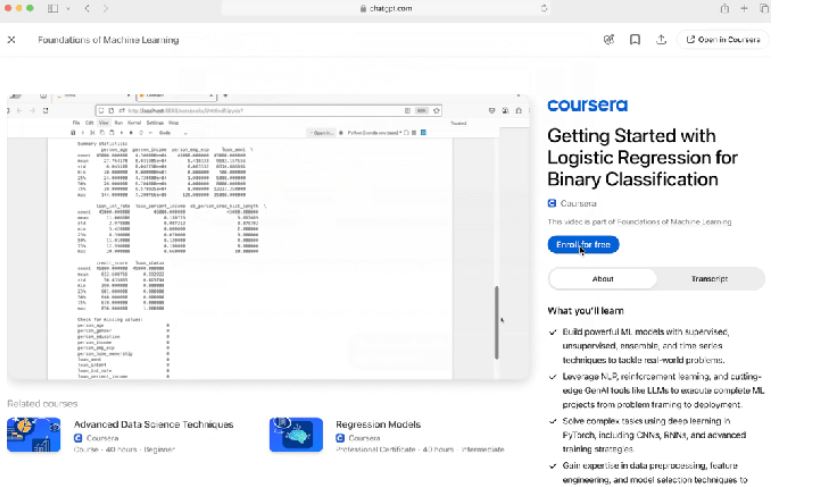Toggle the Safari sidebar icon

click(x=53, y=8)
